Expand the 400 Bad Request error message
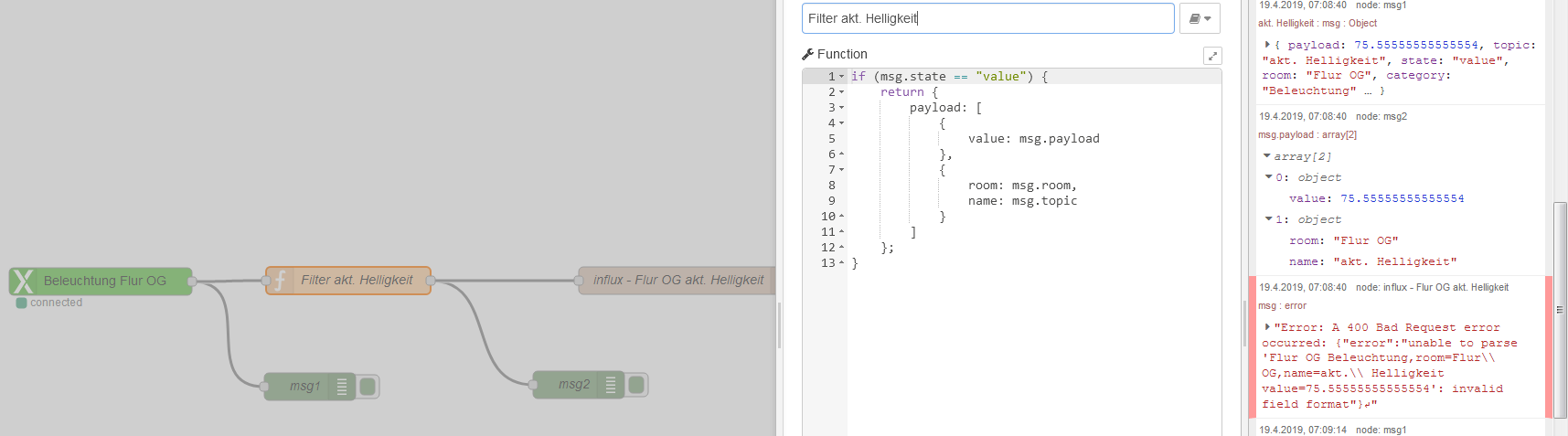Image resolution: width=1568 pixels, height=436 pixels. click(1267, 327)
